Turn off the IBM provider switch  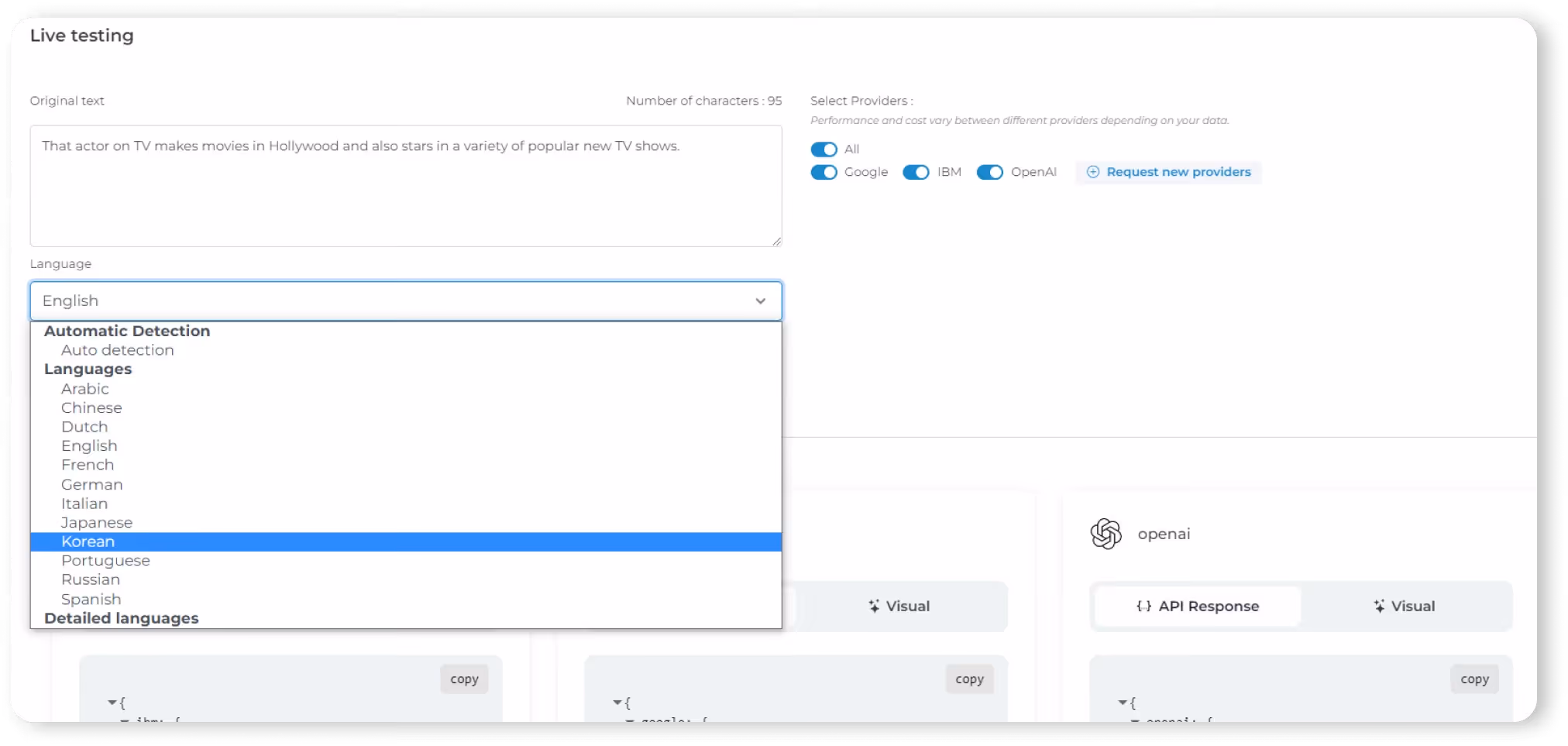(x=916, y=172)
